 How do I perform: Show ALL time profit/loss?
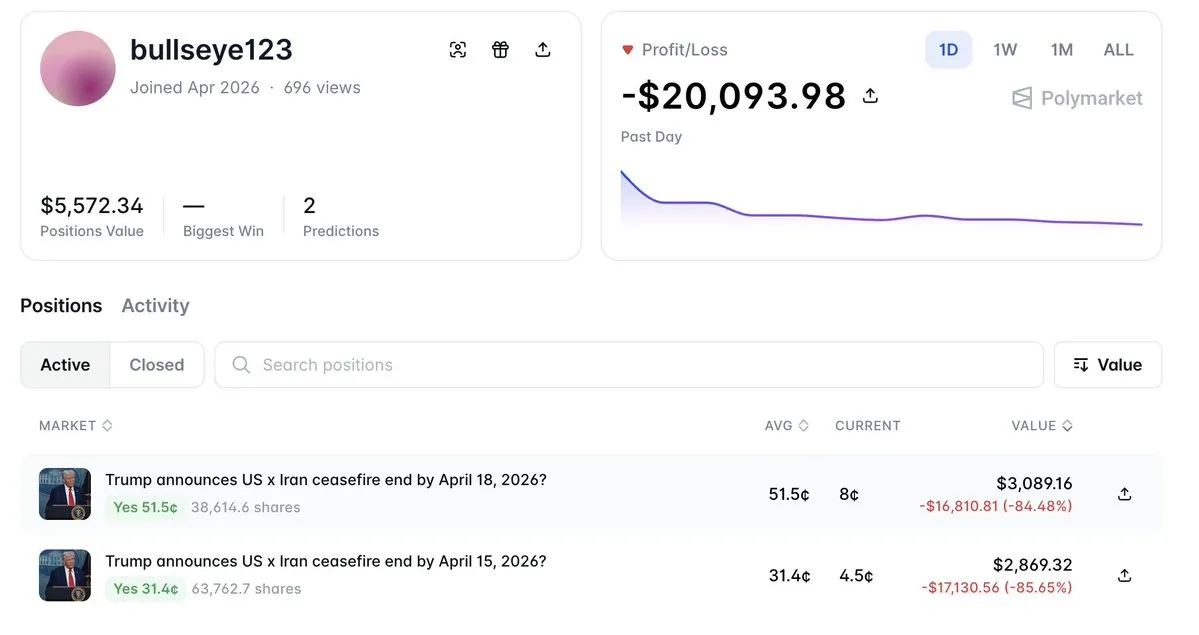[x=1118, y=50]
